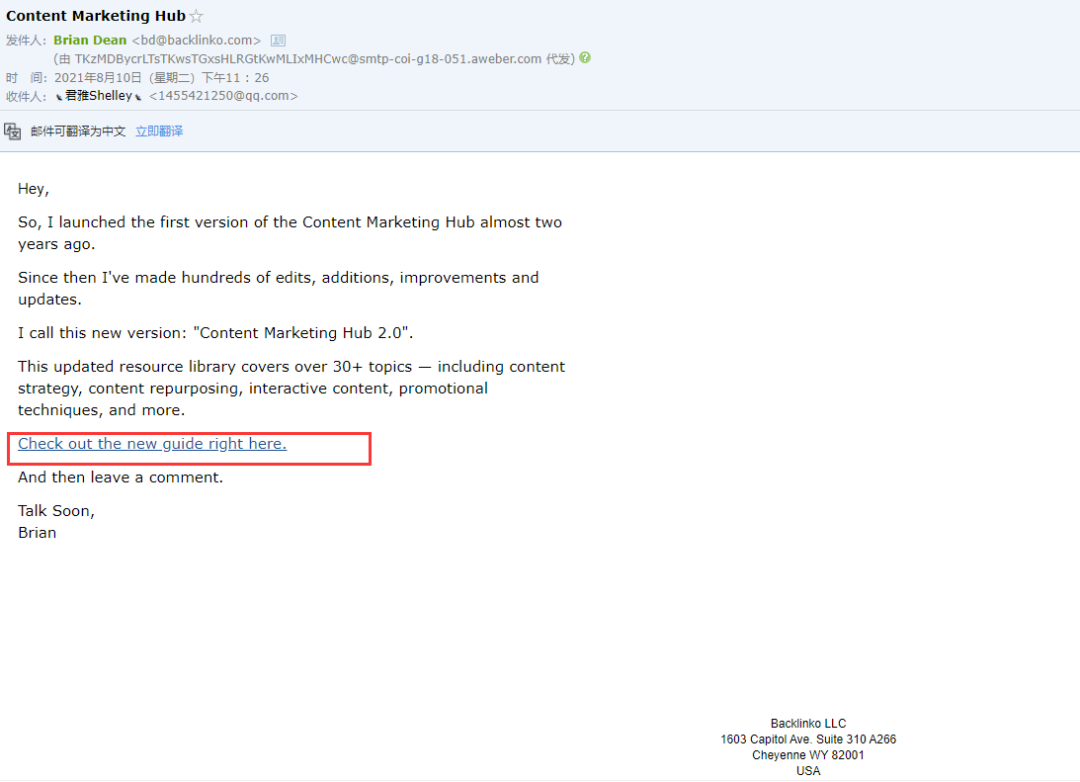Click the sender address <bd@backlinko.com>
This screenshot has height=782, width=1080.
point(196,41)
